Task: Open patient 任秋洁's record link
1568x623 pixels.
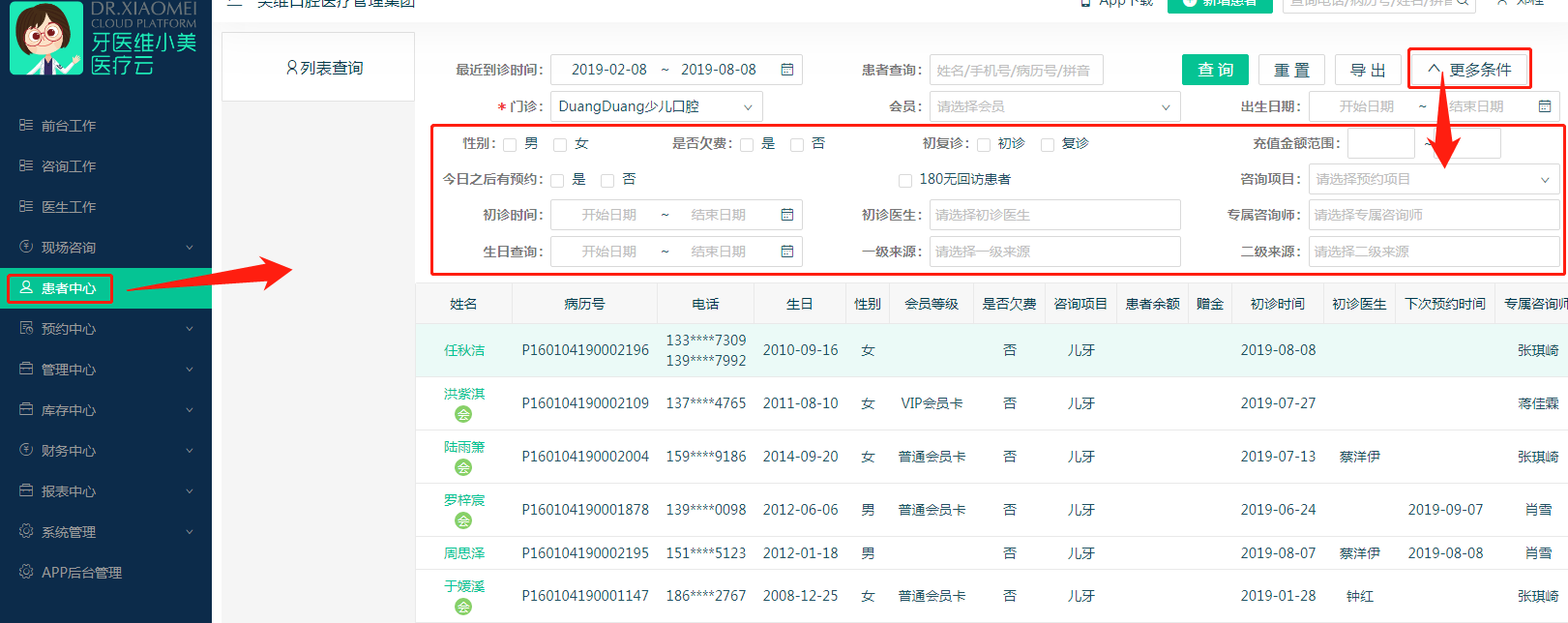Action: [464, 350]
